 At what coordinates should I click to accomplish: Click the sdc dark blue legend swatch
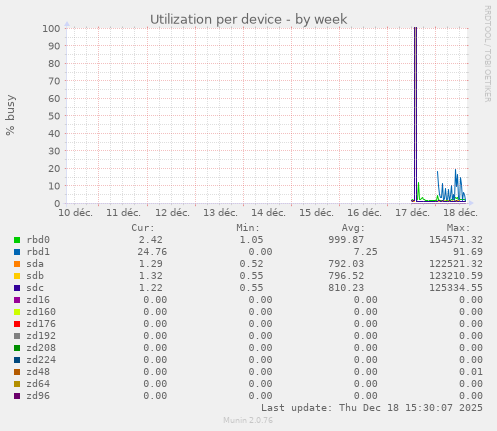coord(17,288)
